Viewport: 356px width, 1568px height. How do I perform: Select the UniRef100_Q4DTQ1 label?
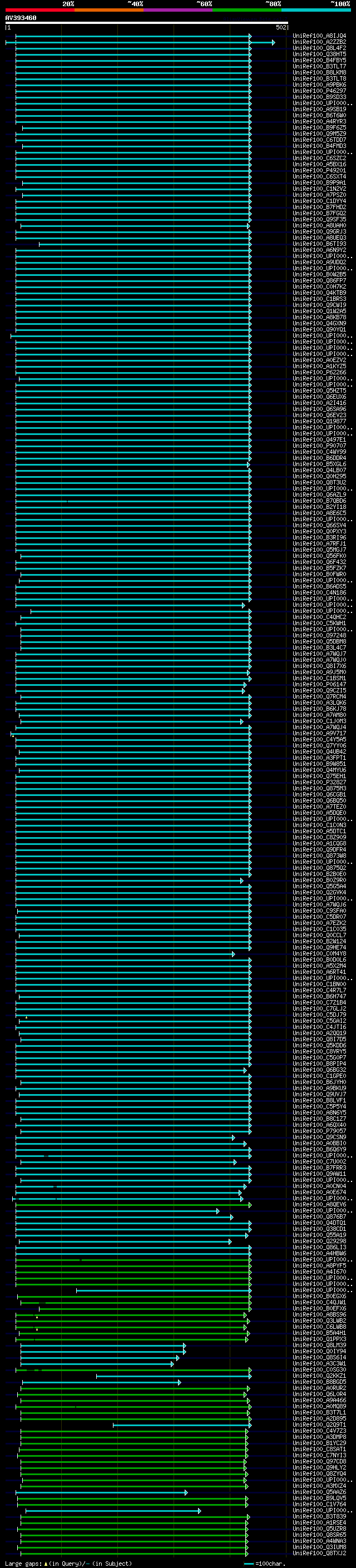[x=319, y=1223]
